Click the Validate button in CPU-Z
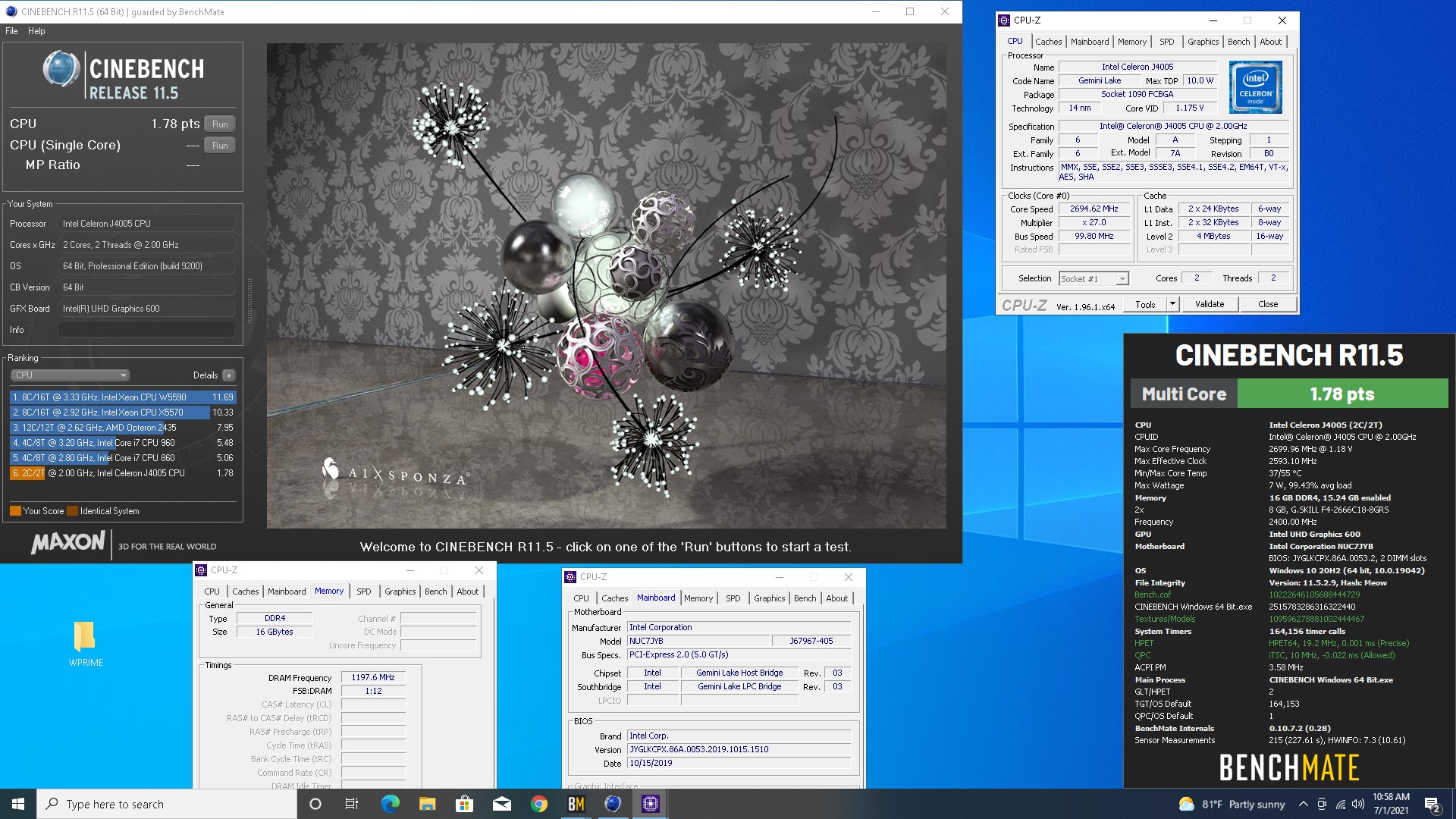 coord(1210,304)
